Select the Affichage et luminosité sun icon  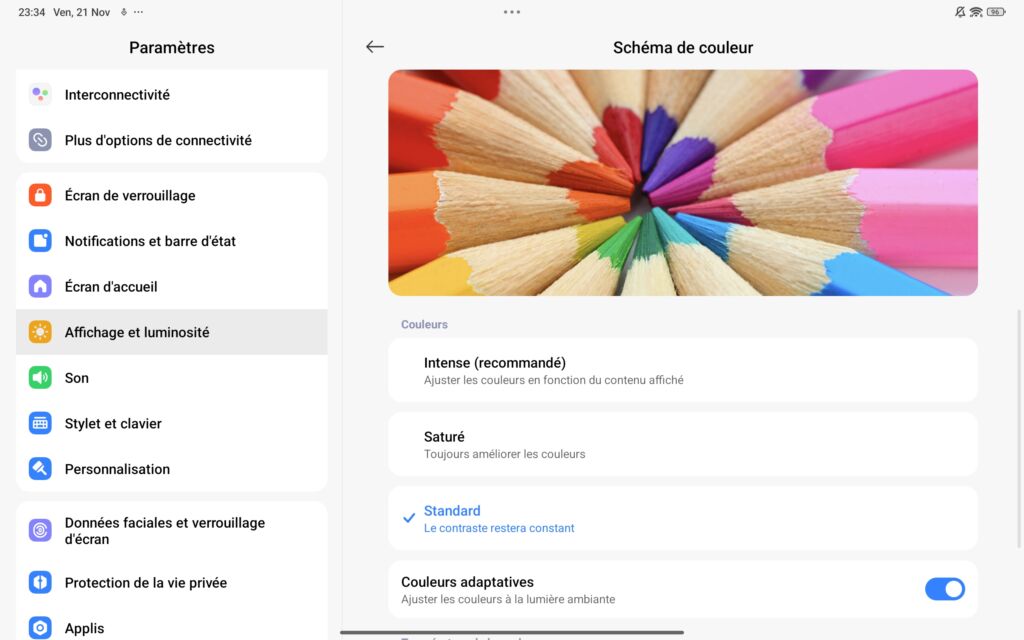pos(39,331)
